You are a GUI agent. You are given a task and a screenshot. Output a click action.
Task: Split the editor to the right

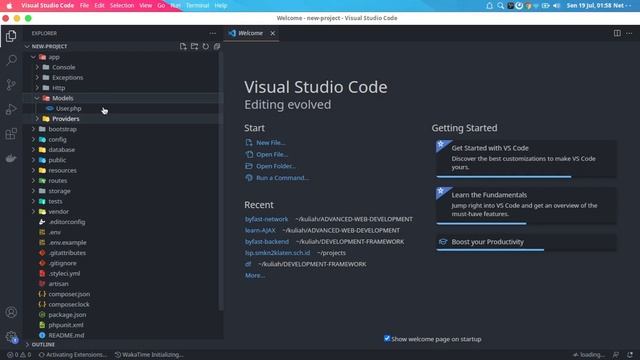coord(617,33)
